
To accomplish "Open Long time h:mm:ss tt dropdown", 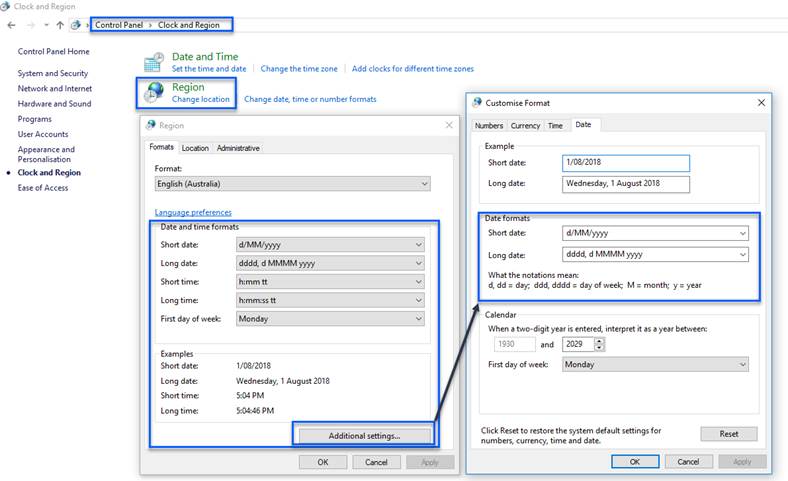I will point(330,301).
